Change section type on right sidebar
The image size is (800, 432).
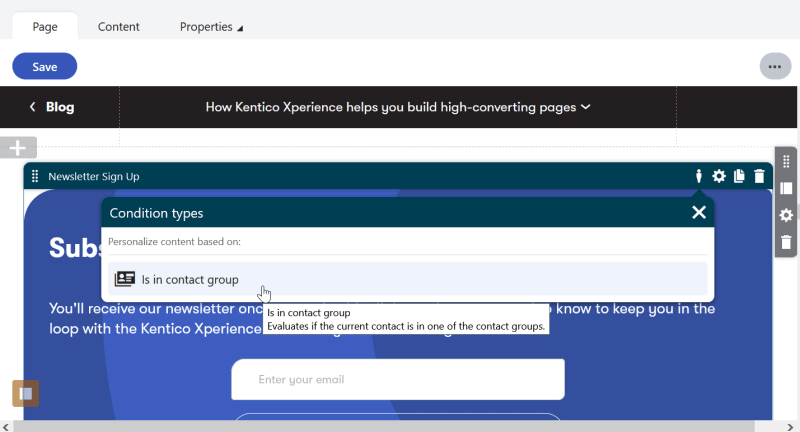click(786, 188)
